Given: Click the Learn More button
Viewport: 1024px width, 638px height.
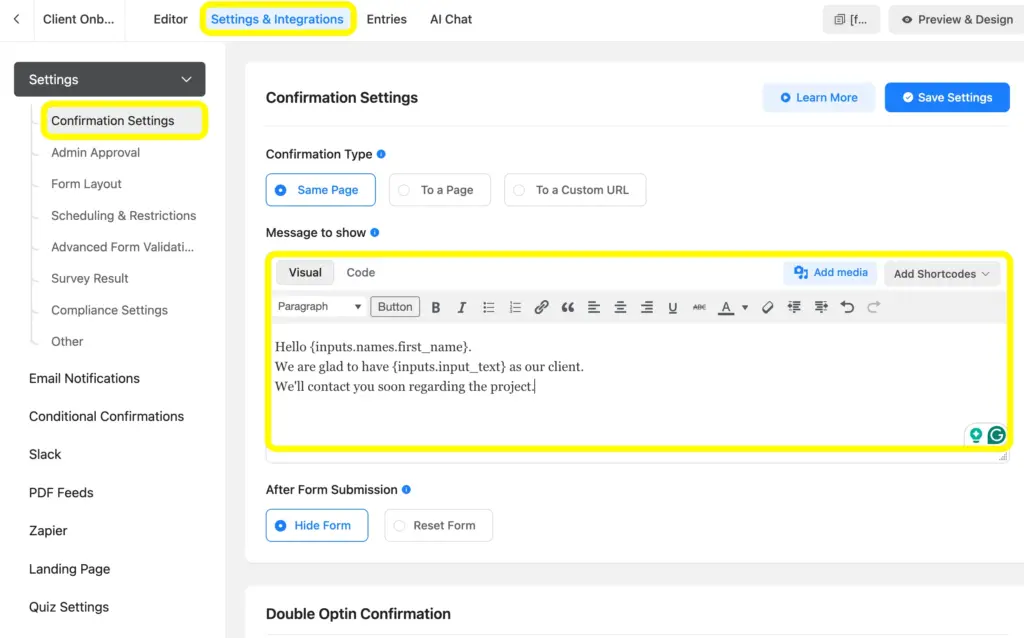Looking at the screenshot, I should tap(819, 97).
